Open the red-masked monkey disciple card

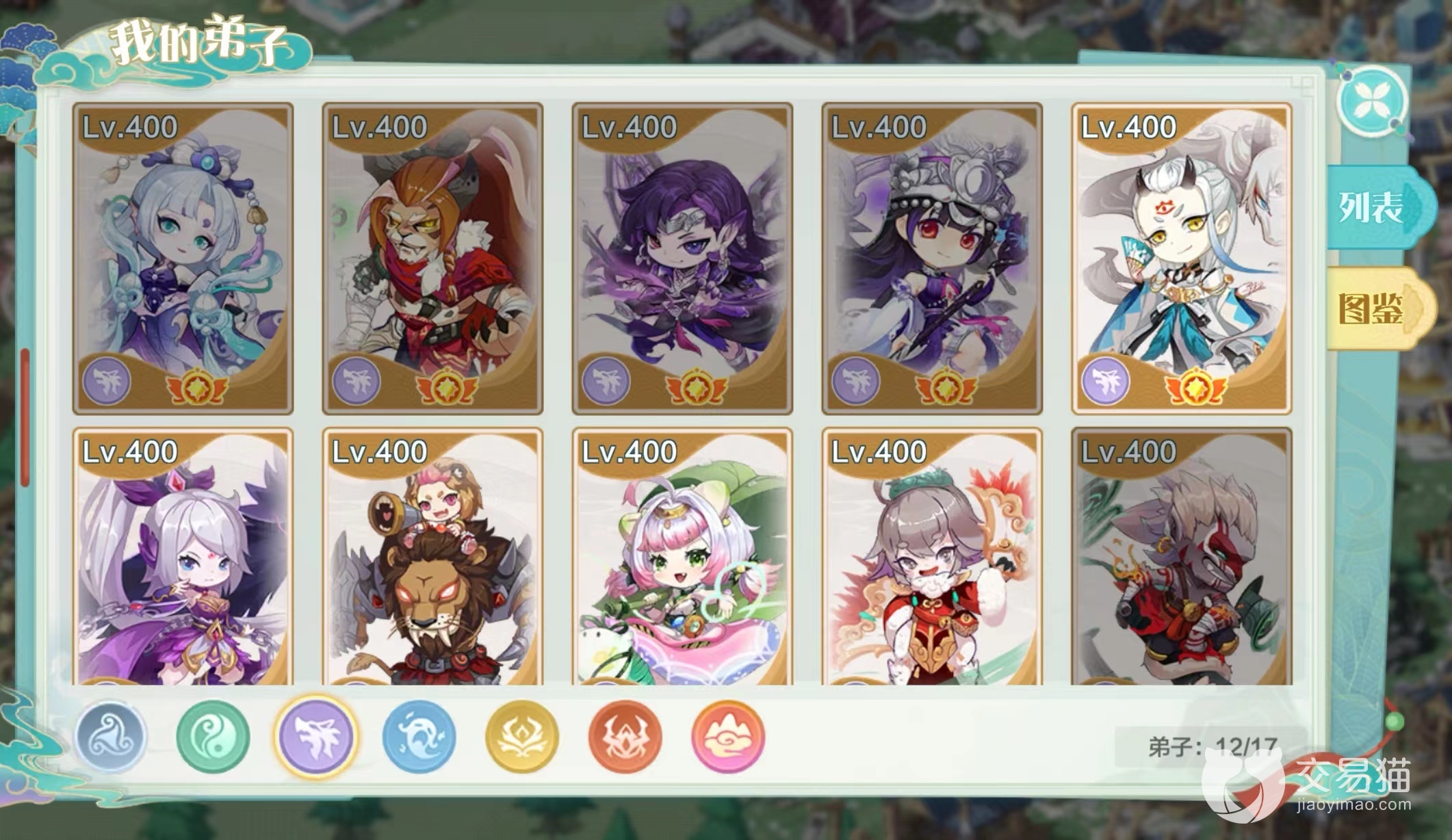[x=1182, y=557]
